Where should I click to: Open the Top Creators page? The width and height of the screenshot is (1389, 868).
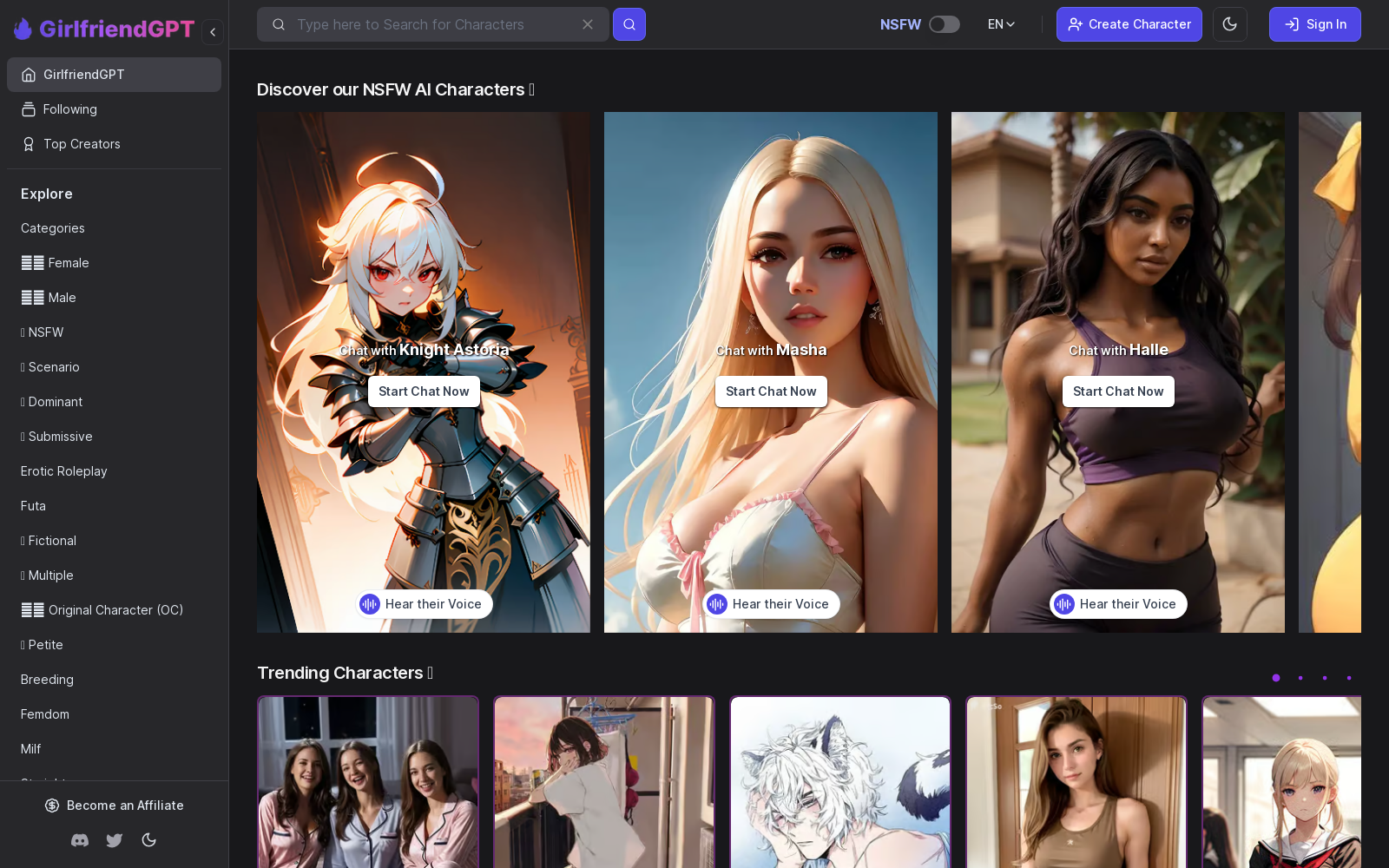click(x=114, y=144)
